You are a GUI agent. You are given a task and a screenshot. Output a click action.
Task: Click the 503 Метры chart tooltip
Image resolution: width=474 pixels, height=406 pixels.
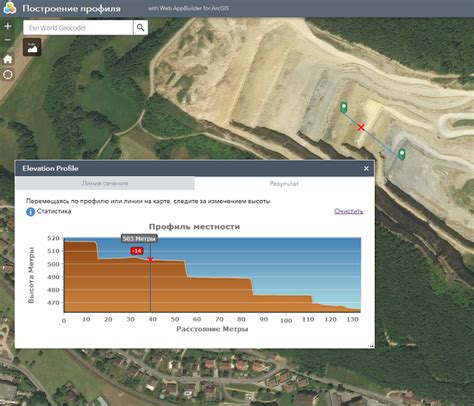(139, 239)
